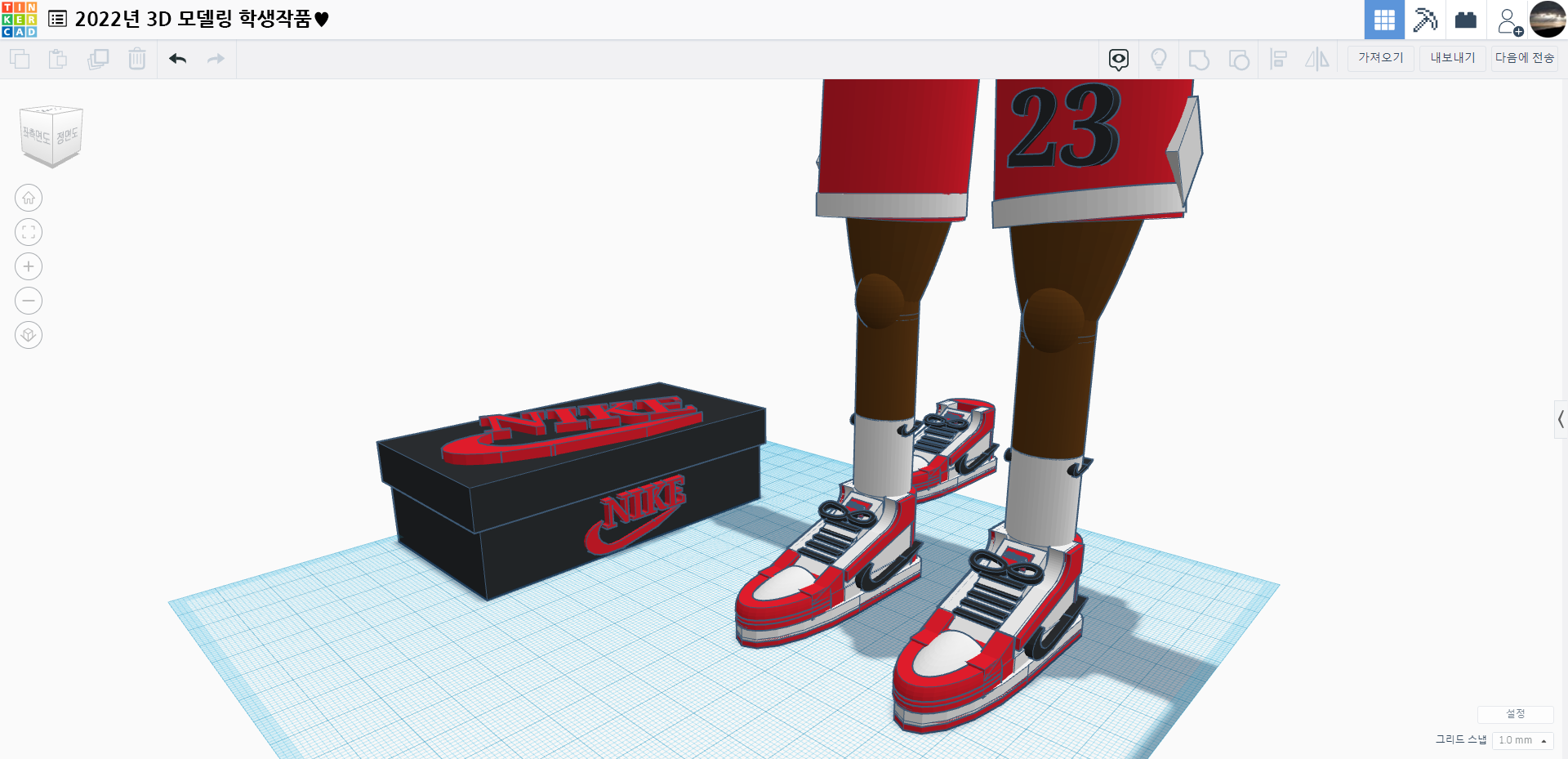Click the Ungroup shapes icon
This screenshot has height=759, width=1568.
tap(1239, 59)
